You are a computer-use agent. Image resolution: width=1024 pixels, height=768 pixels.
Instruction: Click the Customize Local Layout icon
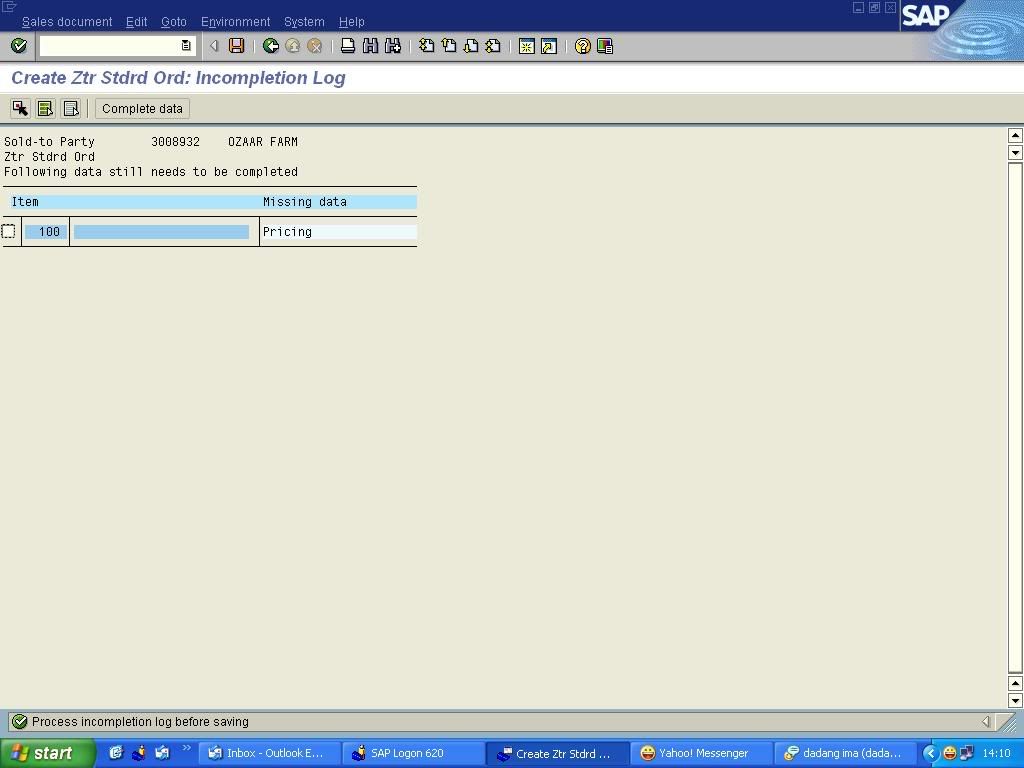pos(605,46)
